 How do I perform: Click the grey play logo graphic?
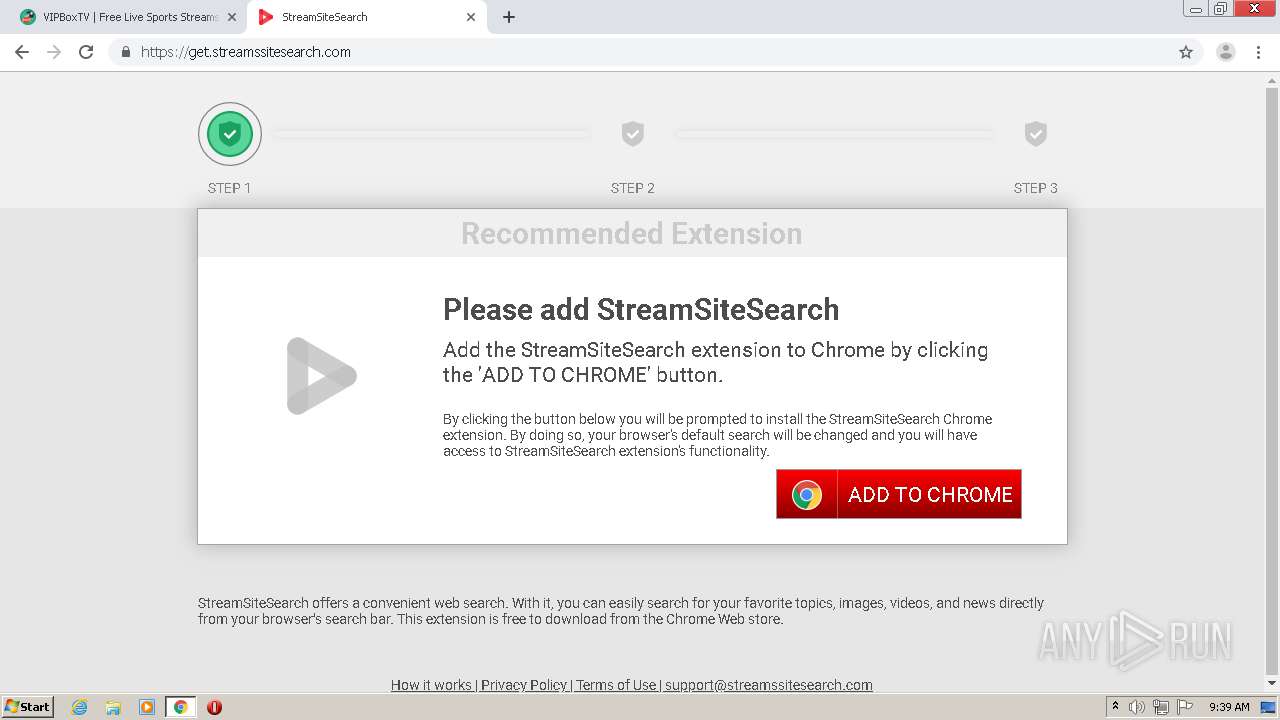(x=321, y=376)
